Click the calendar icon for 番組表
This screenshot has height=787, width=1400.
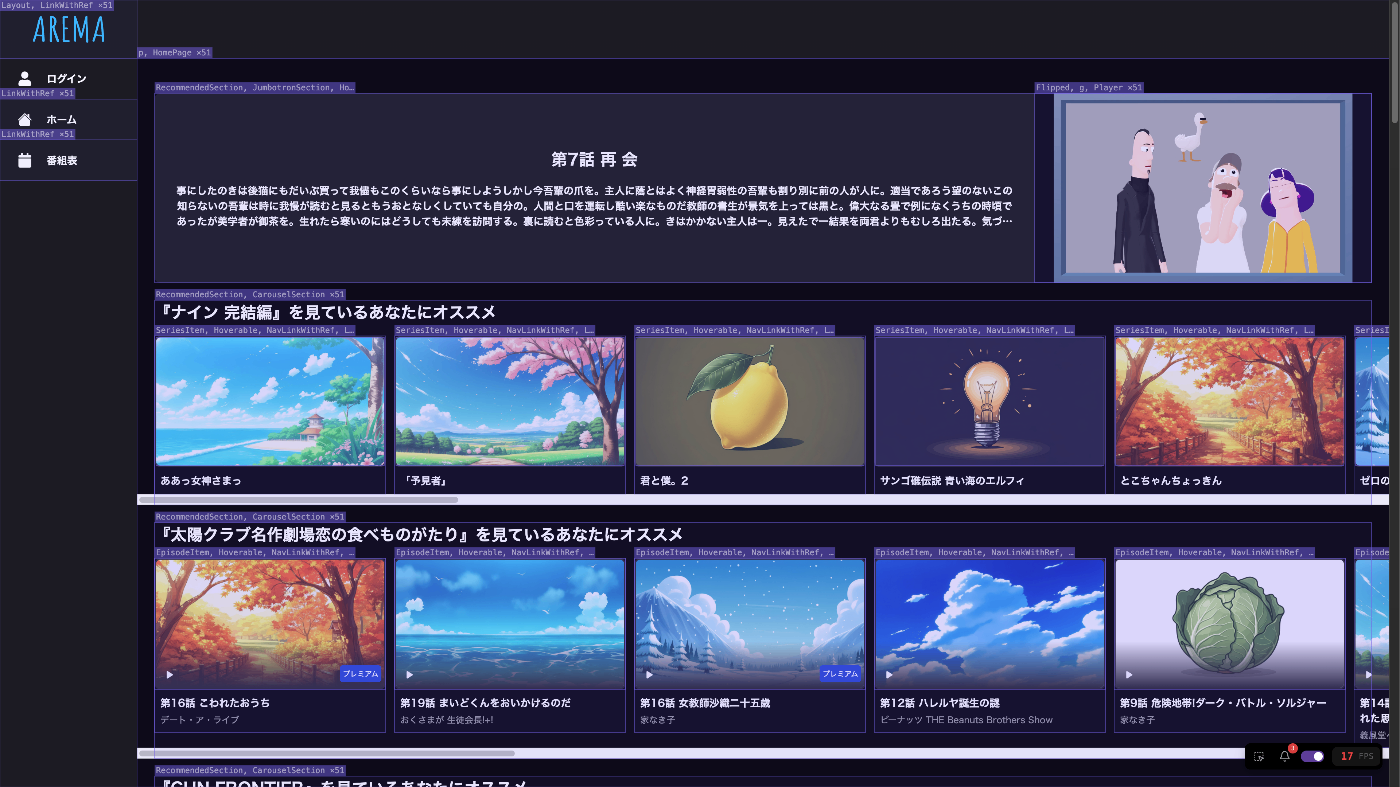click(x=25, y=160)
